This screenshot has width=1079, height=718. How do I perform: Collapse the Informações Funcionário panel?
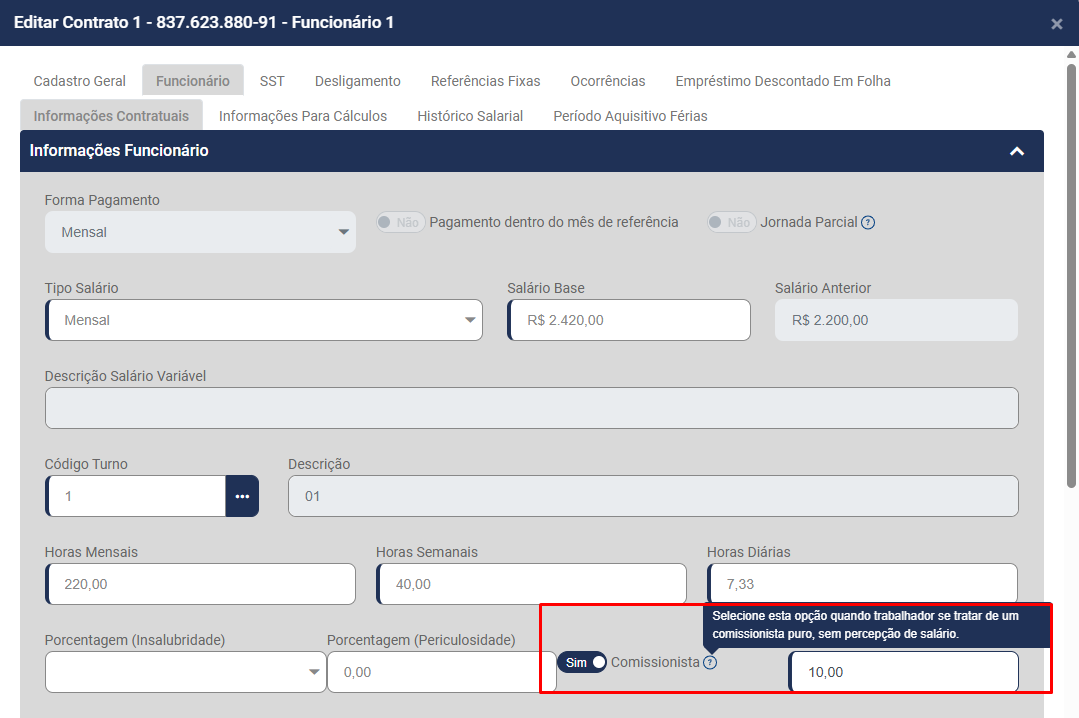coord(1017,151)
